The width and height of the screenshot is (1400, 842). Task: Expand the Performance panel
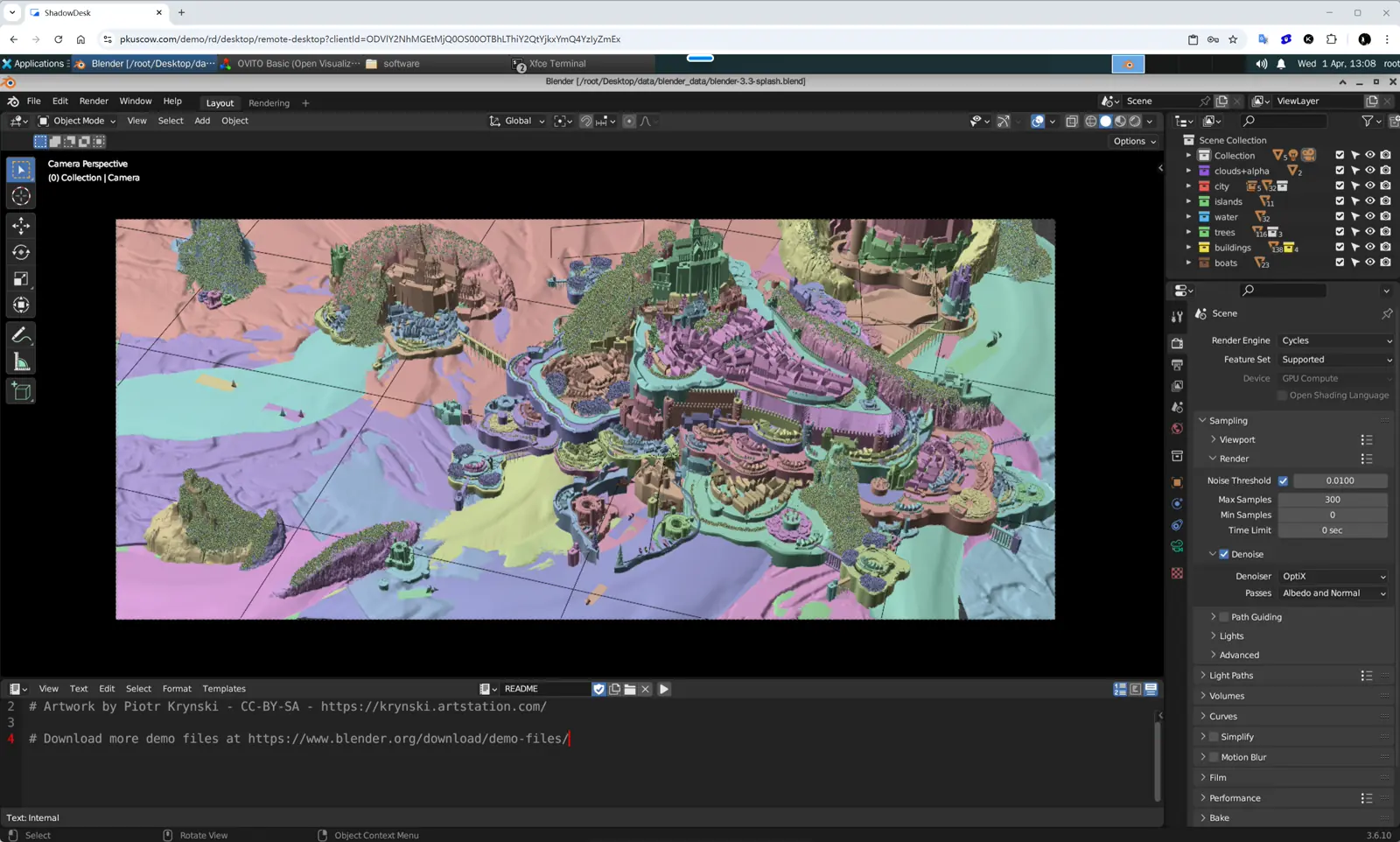pyautogui.click(x=1234, y=798)
